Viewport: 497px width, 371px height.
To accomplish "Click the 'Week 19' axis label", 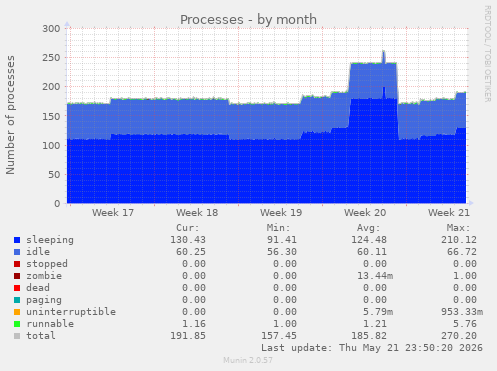I will click(281, 213).
